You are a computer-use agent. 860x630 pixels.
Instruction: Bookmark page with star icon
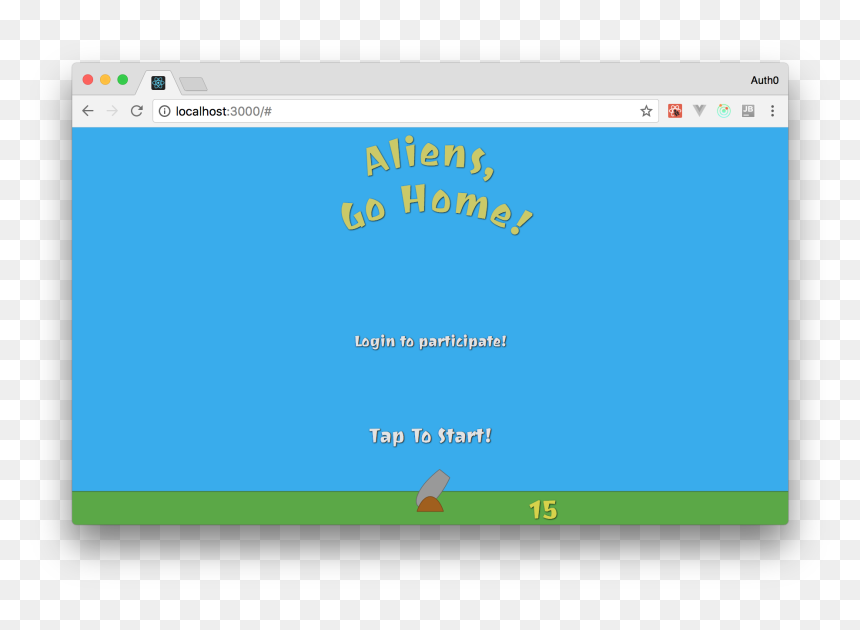click(646, 111)
